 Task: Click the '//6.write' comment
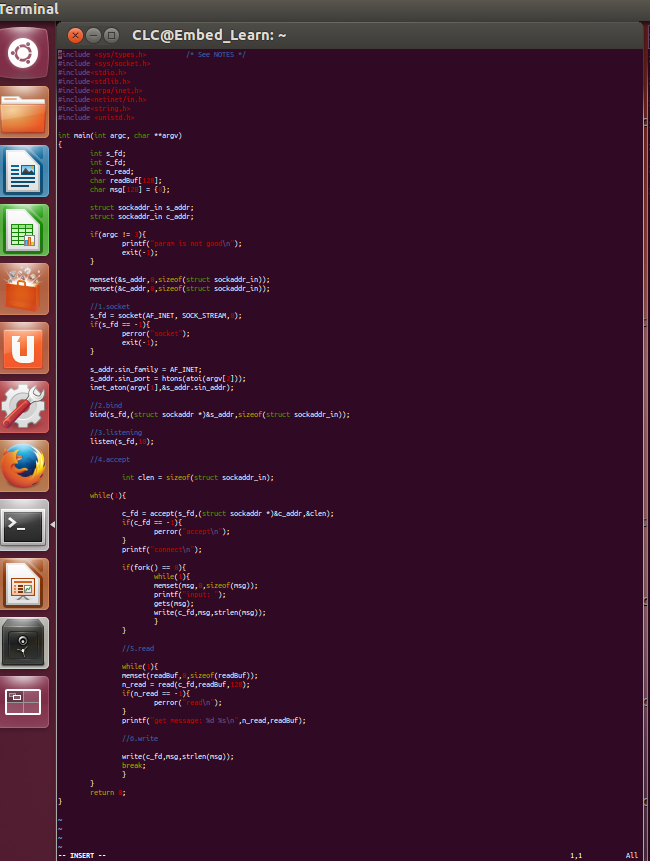[x=139, y=739]
